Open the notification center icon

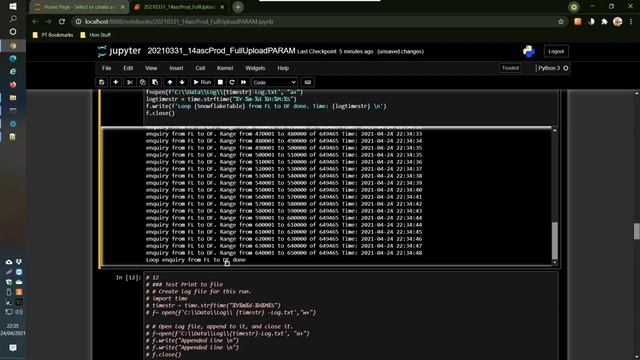pyautogui.click(x=13, y=348)
